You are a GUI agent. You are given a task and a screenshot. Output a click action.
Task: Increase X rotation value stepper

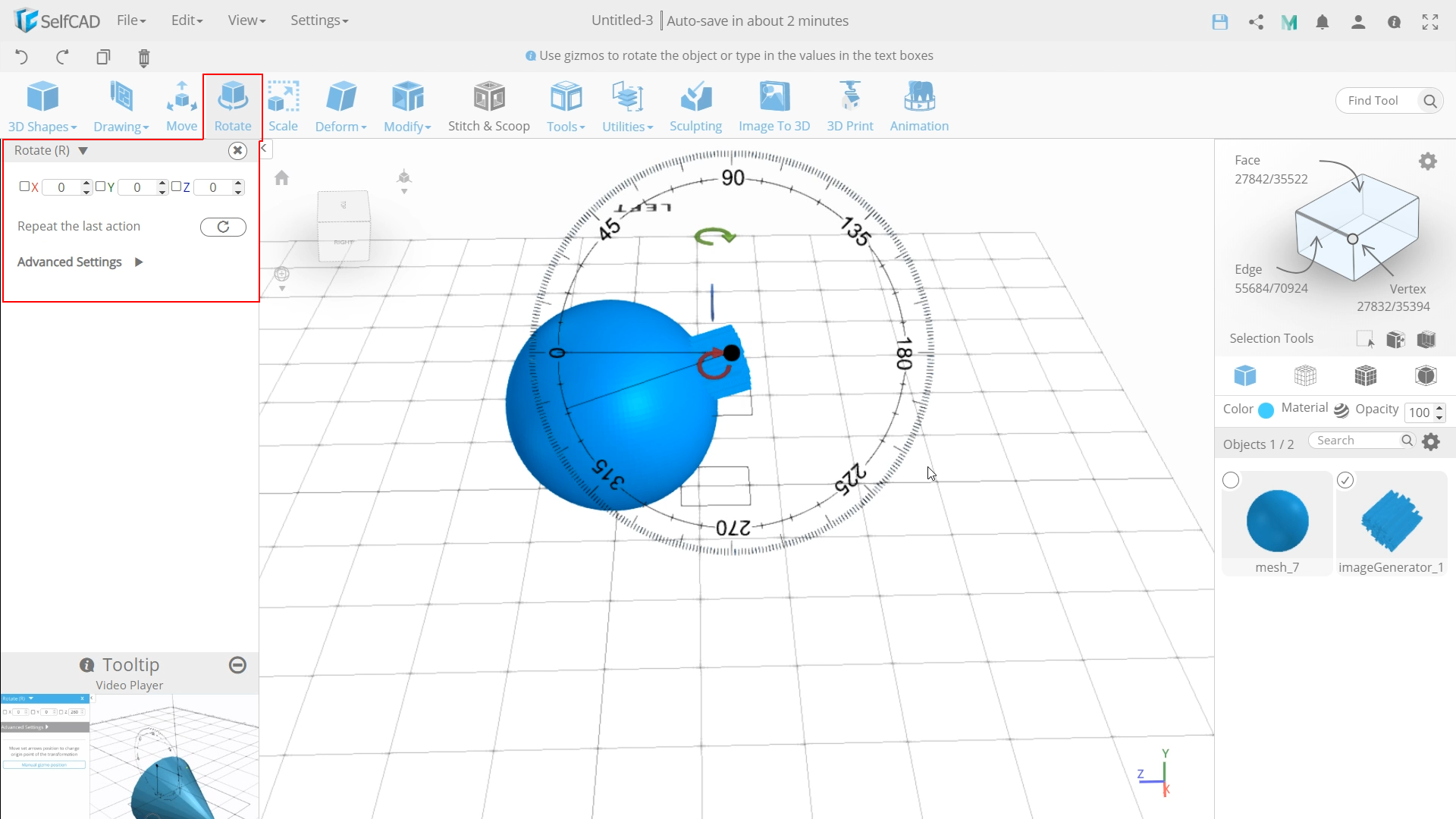click(x=86, y=183)
